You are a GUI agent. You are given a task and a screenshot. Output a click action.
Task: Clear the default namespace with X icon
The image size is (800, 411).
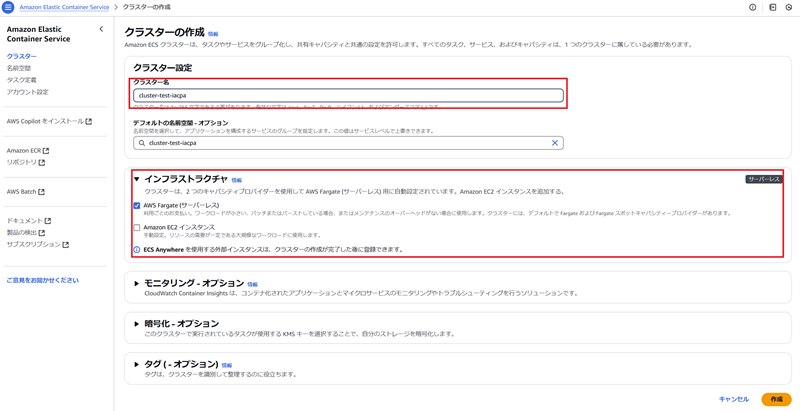[x=555, y=143]
